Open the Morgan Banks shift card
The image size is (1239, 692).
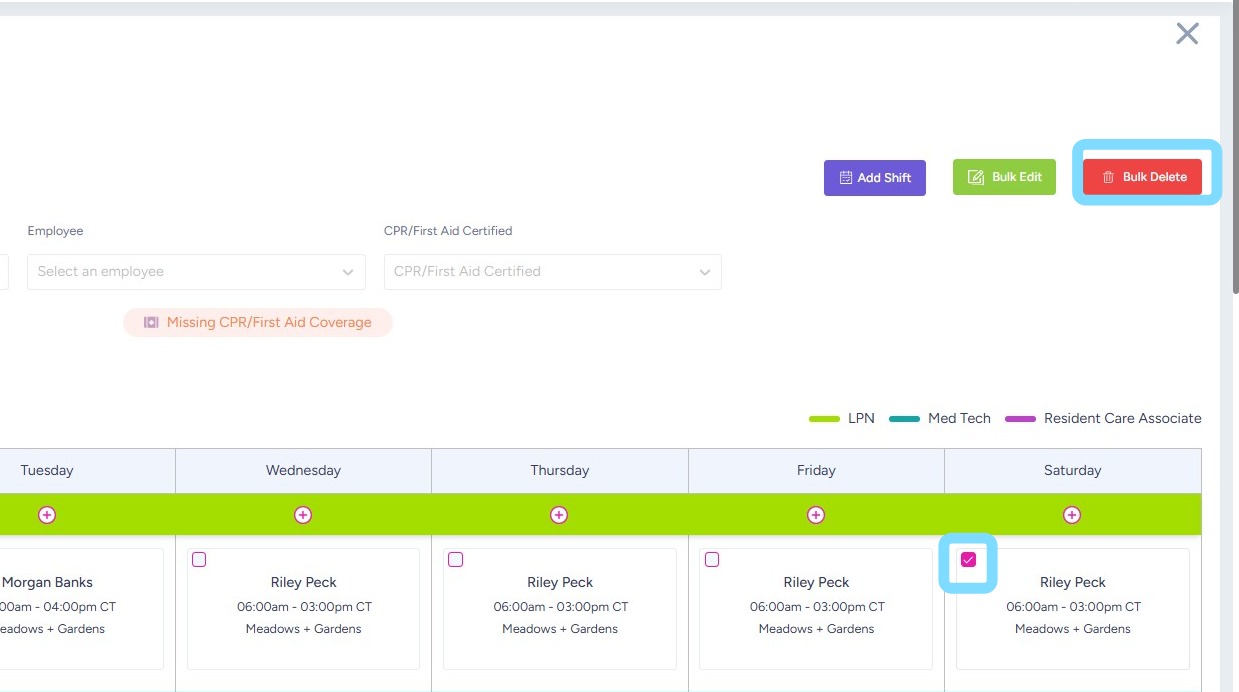click(x=80, y=608)
